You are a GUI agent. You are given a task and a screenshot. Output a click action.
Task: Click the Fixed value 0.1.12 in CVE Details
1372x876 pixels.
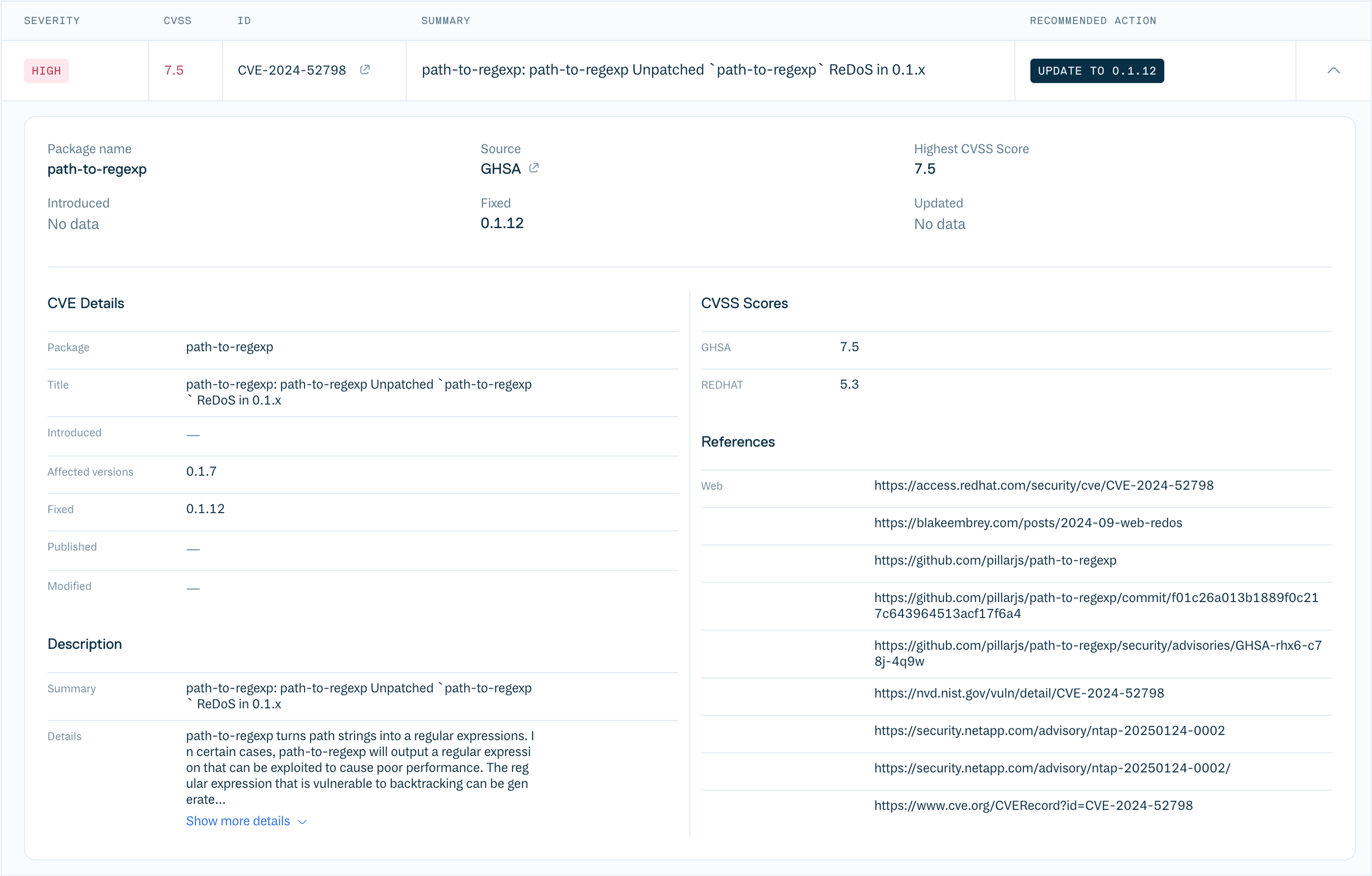point(205,509)
